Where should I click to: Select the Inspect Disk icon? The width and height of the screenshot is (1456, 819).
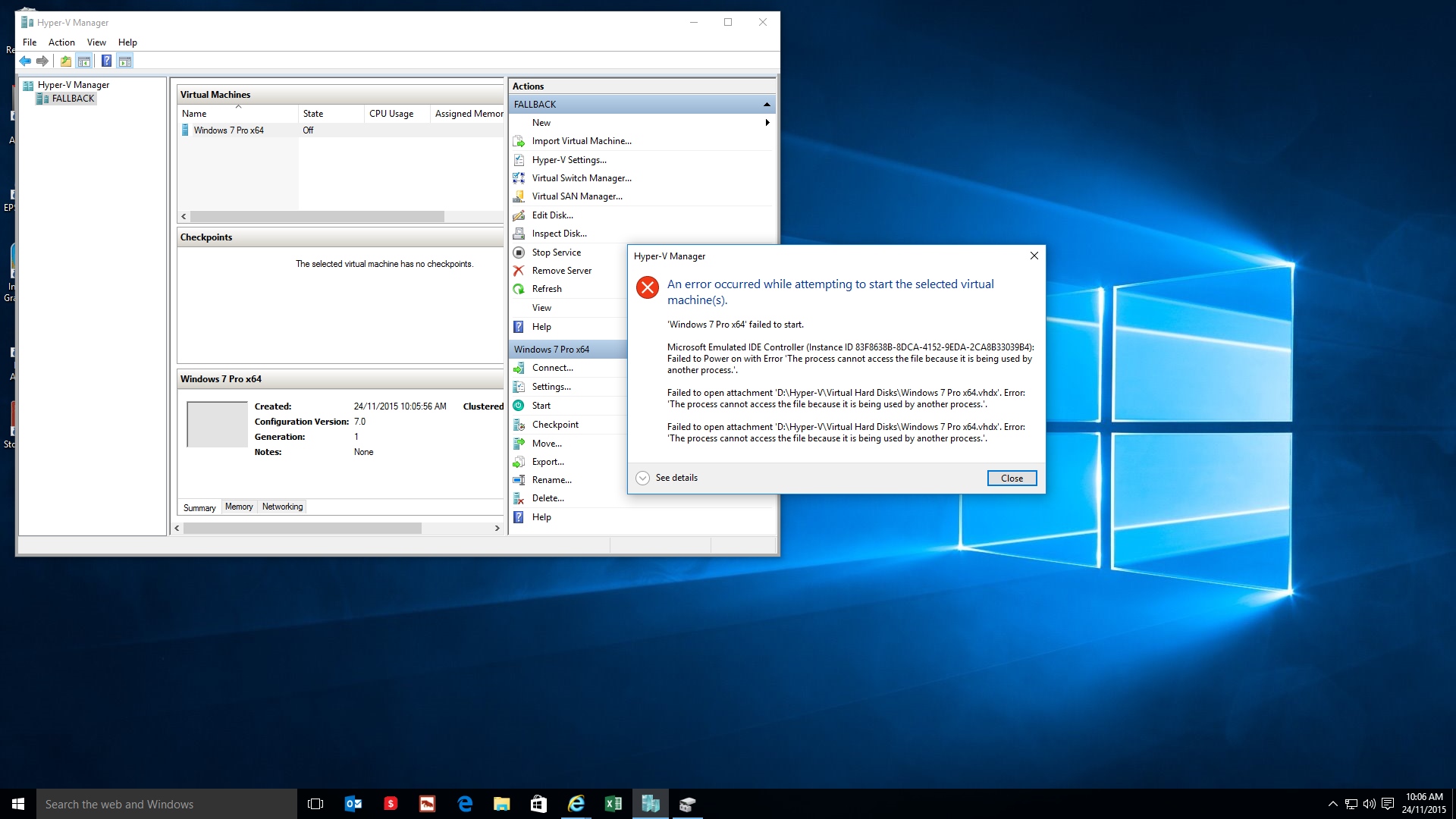519,233
